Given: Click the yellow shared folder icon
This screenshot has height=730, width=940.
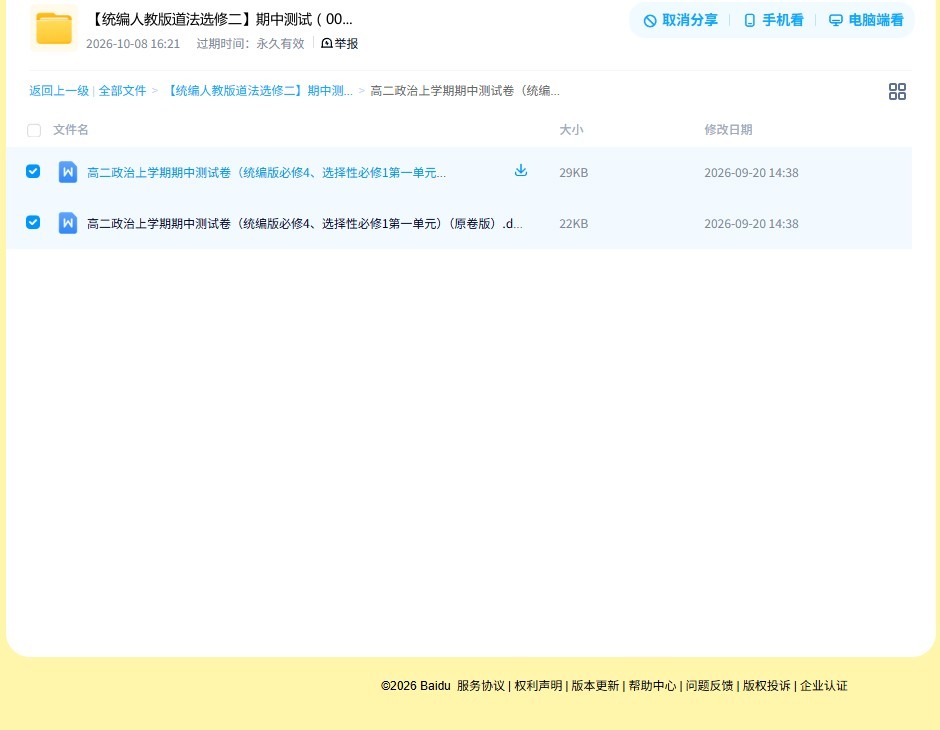Looking at the screenshot, I should [54, 28].
